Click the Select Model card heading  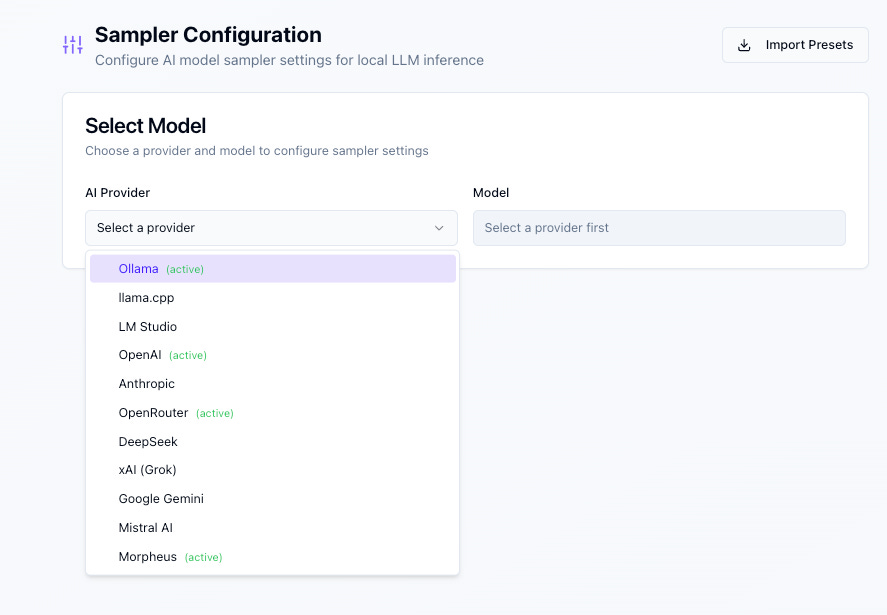point(145,126)
